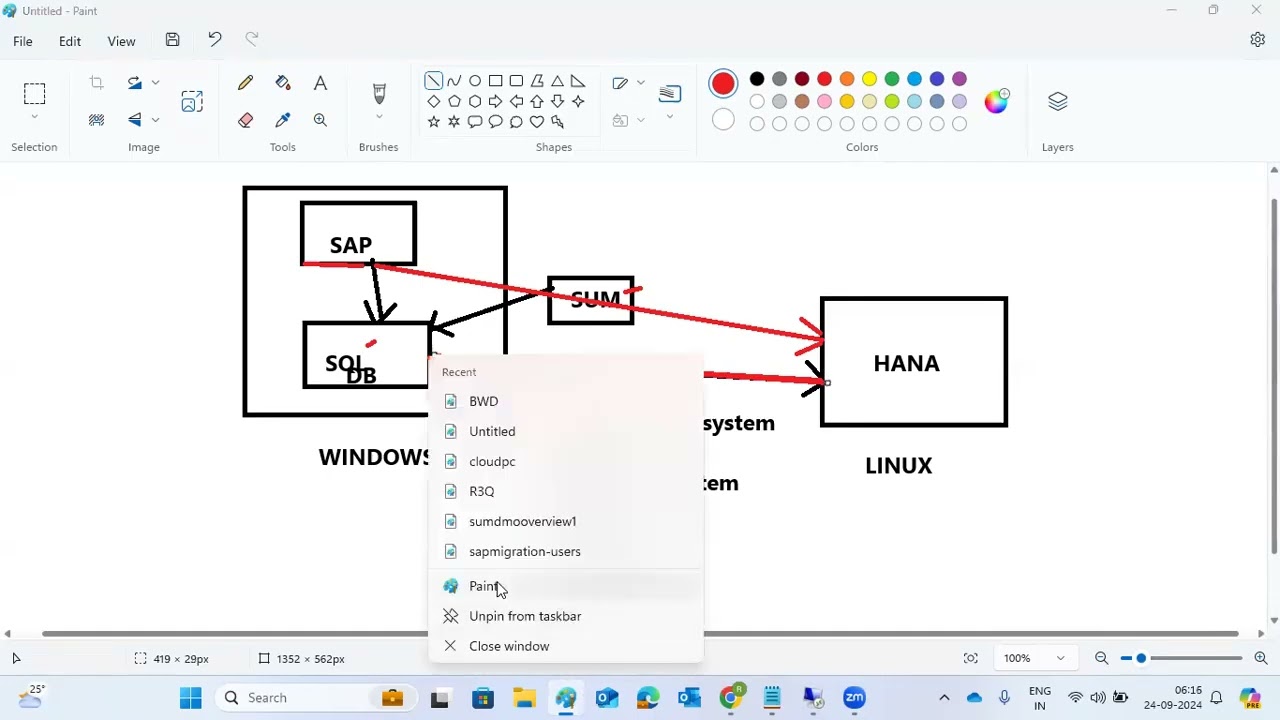Select the rectangular Selection tool
Screen dimensions: 1280x720
34,94
